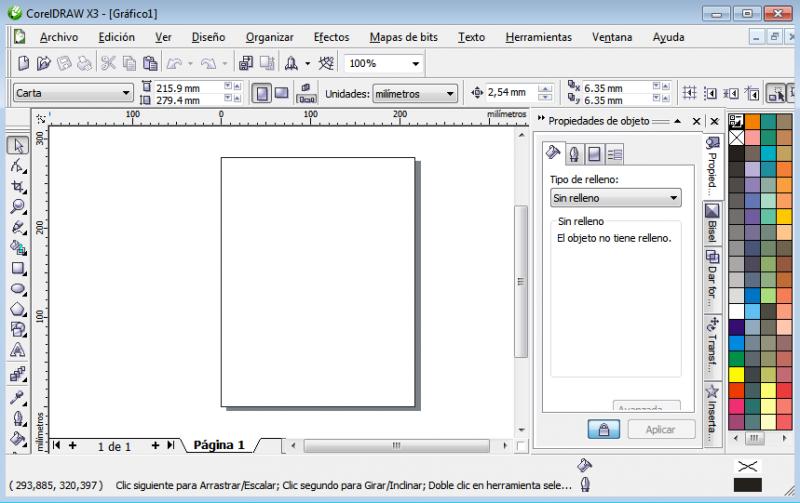Click the page width 215.9 mm field
The height and width of the screenshot is (503, 800).
click(x=187, y=87)
